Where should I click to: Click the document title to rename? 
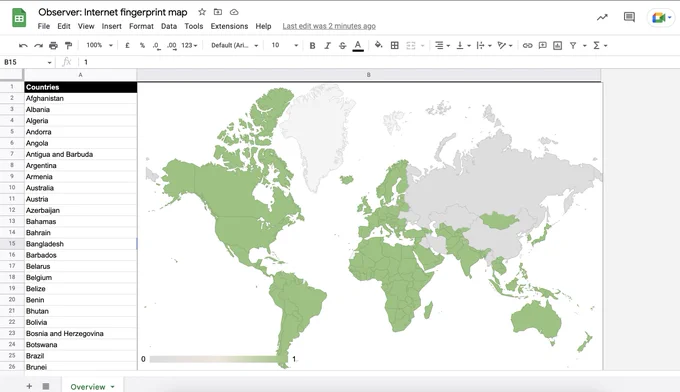pos(113,12)
